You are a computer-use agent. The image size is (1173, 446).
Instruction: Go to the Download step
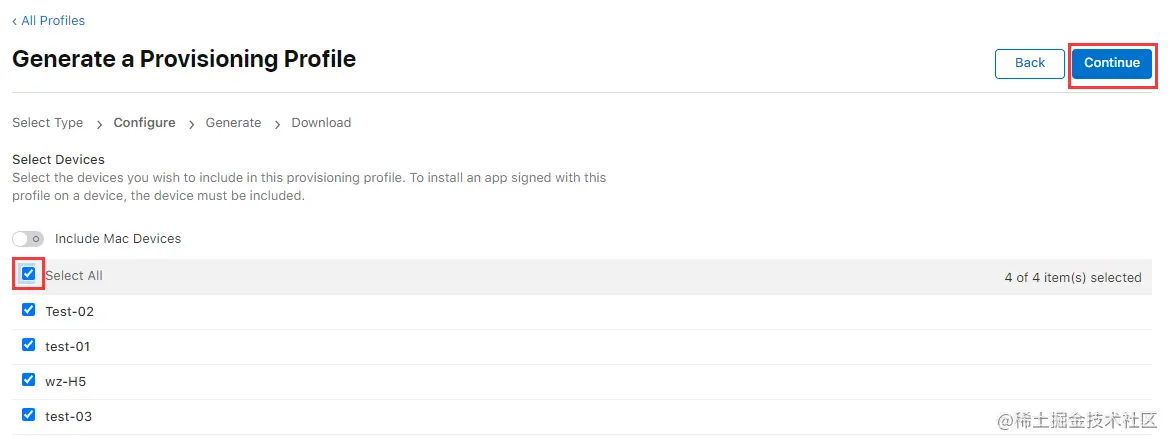pos(321,123)
